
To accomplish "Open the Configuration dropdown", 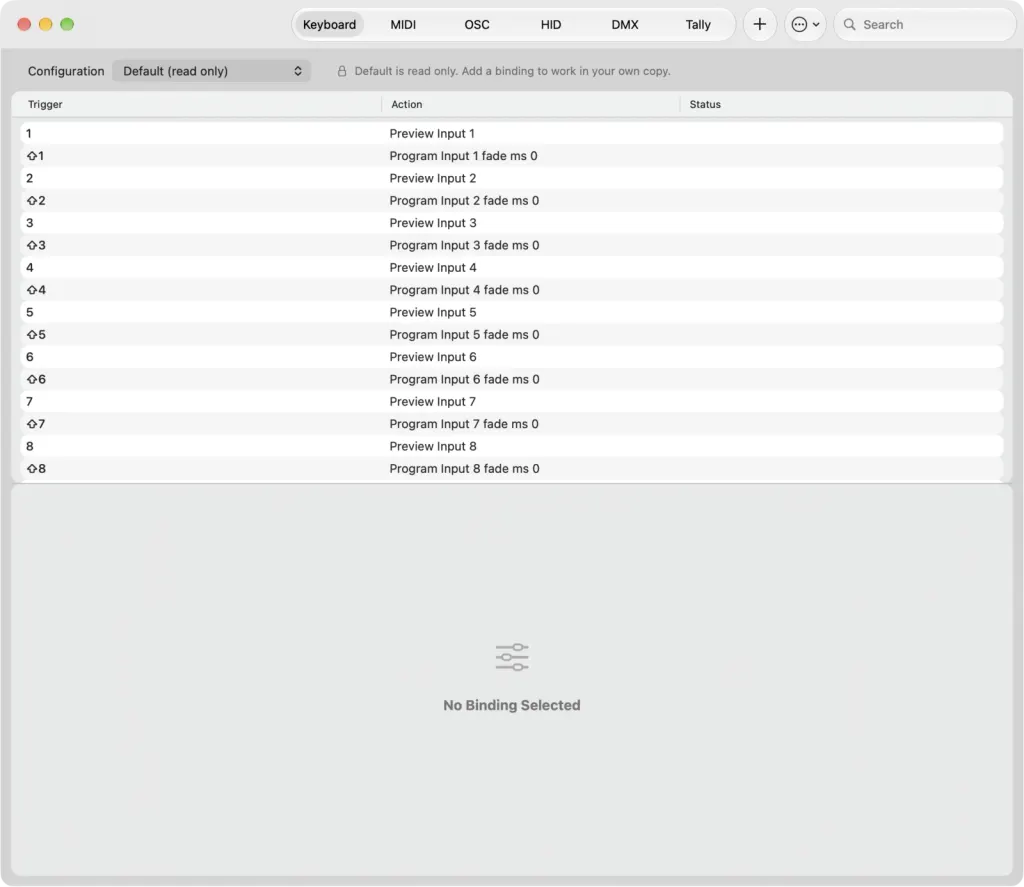I will [x=211, y=71].
